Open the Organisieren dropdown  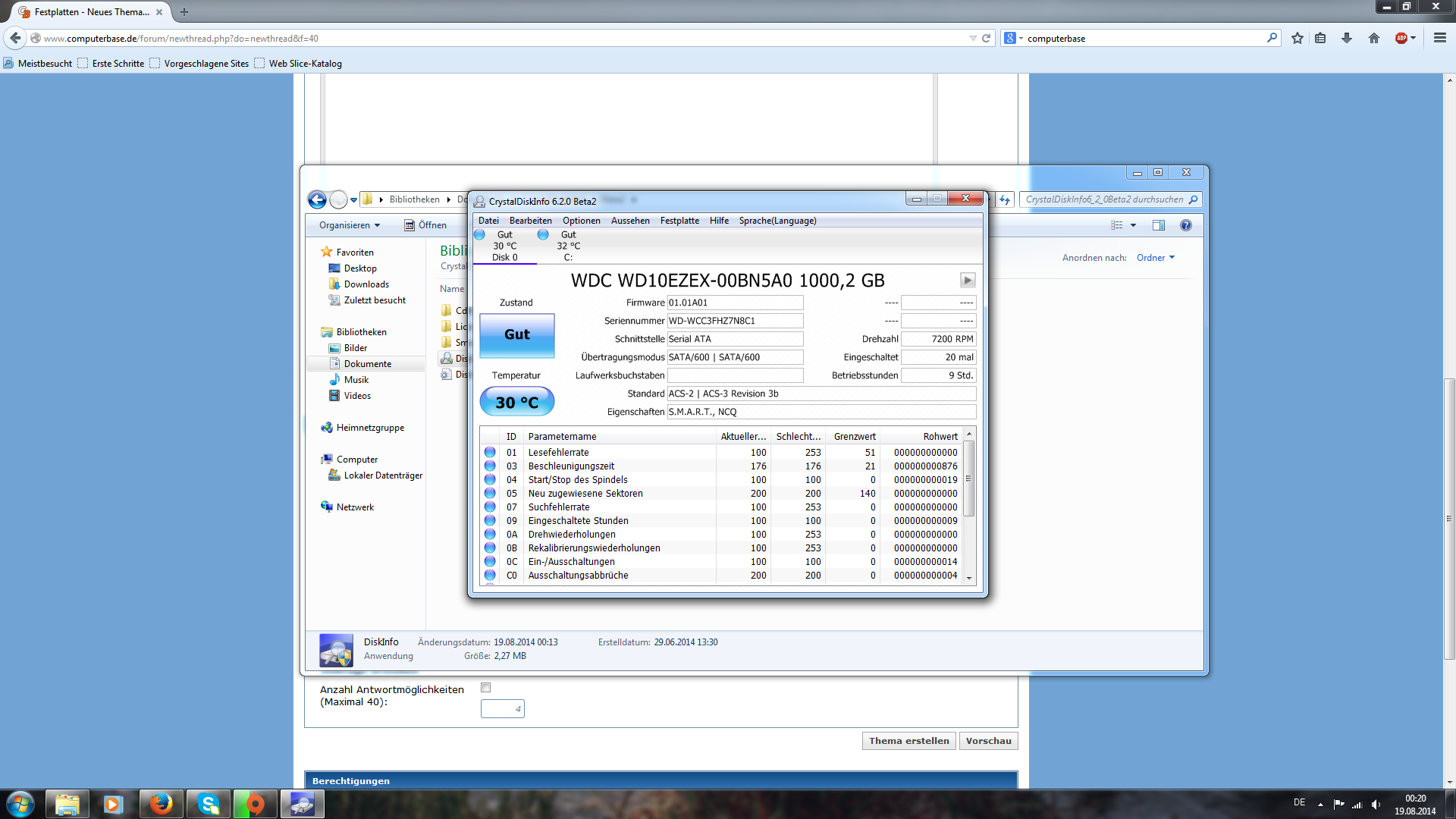[x=350, y=225]
